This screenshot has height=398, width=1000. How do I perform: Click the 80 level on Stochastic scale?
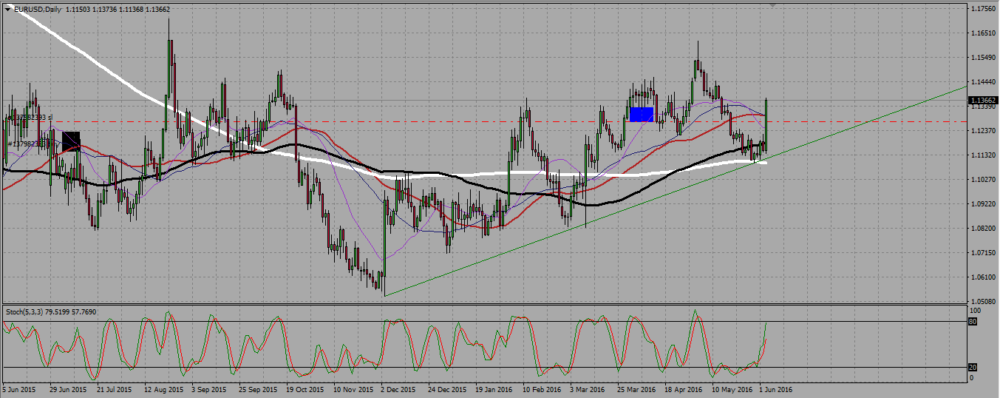coord(973,322)
